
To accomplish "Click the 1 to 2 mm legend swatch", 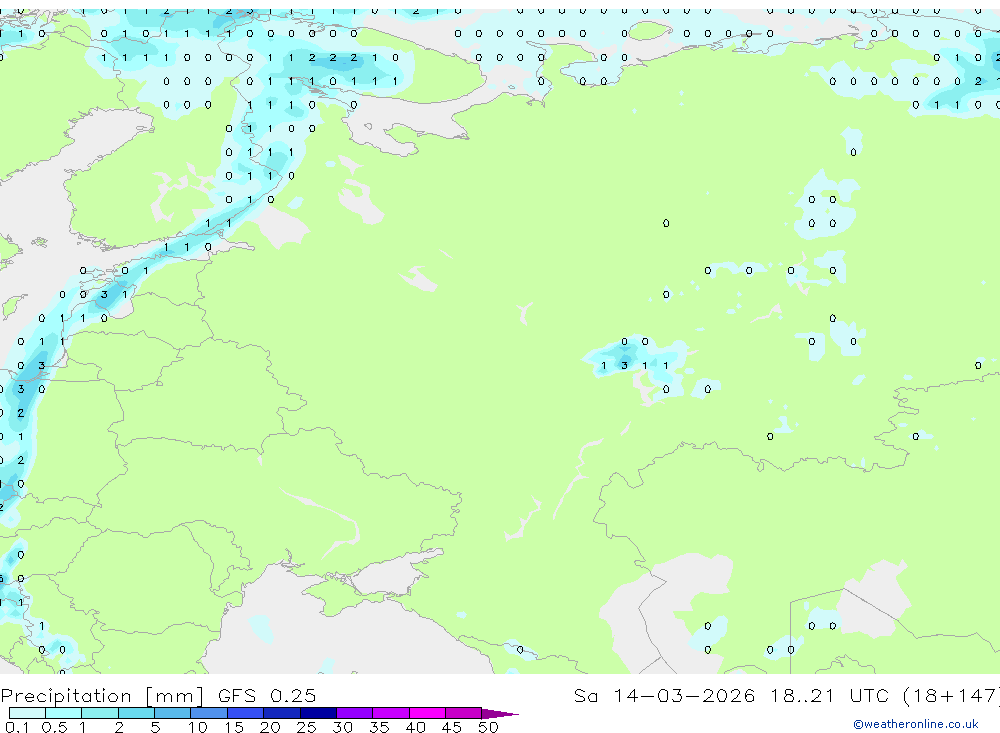I will 100,713.
